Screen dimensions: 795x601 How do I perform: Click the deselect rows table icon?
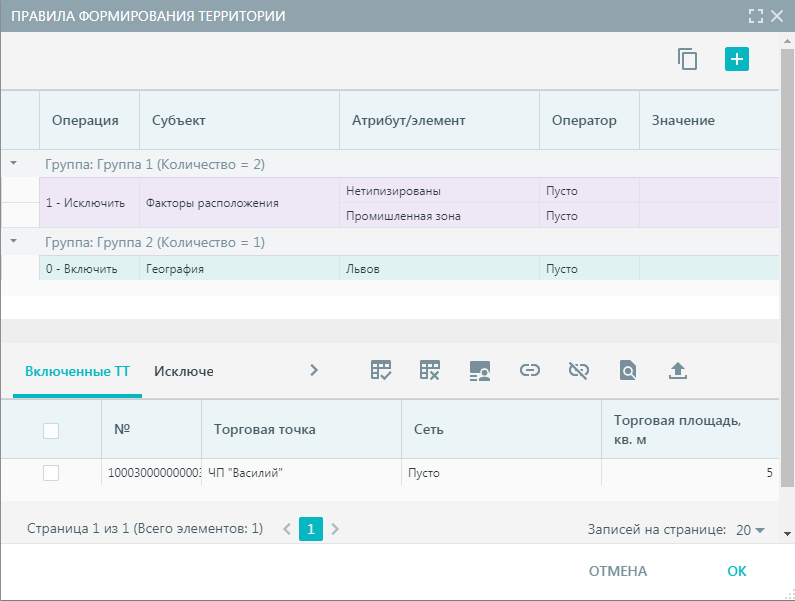[x=430, y=370]
